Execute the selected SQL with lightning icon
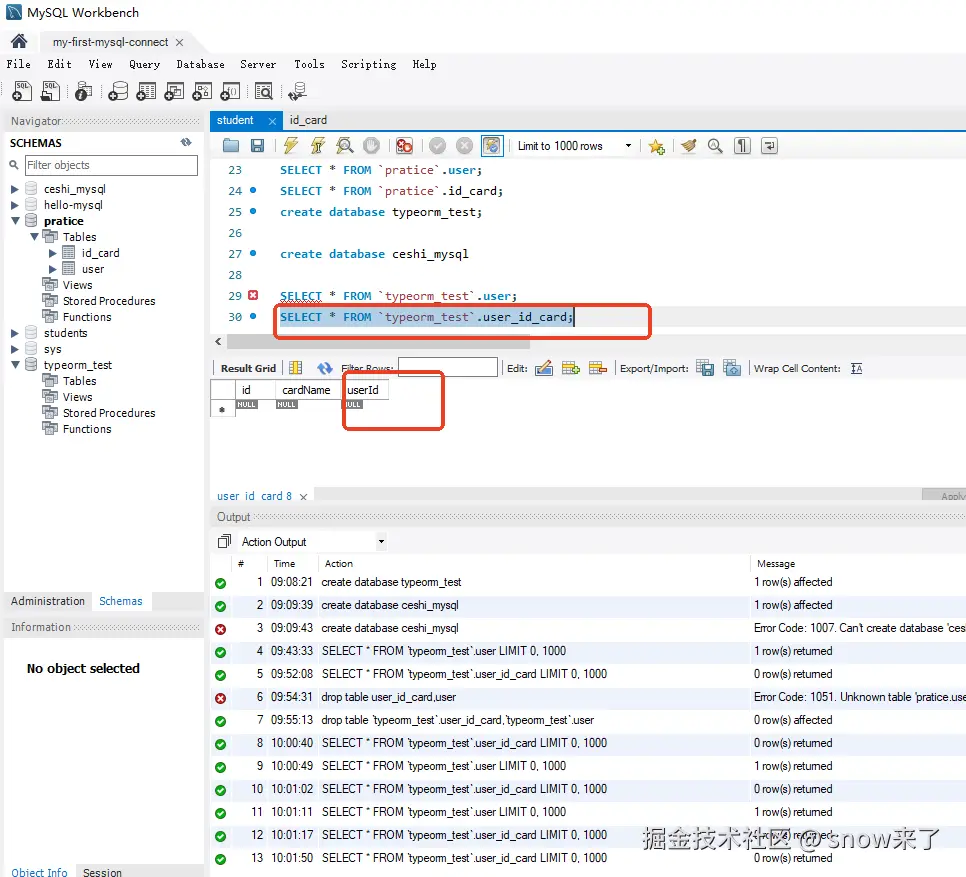966x877 pixels. pos(290,146)
